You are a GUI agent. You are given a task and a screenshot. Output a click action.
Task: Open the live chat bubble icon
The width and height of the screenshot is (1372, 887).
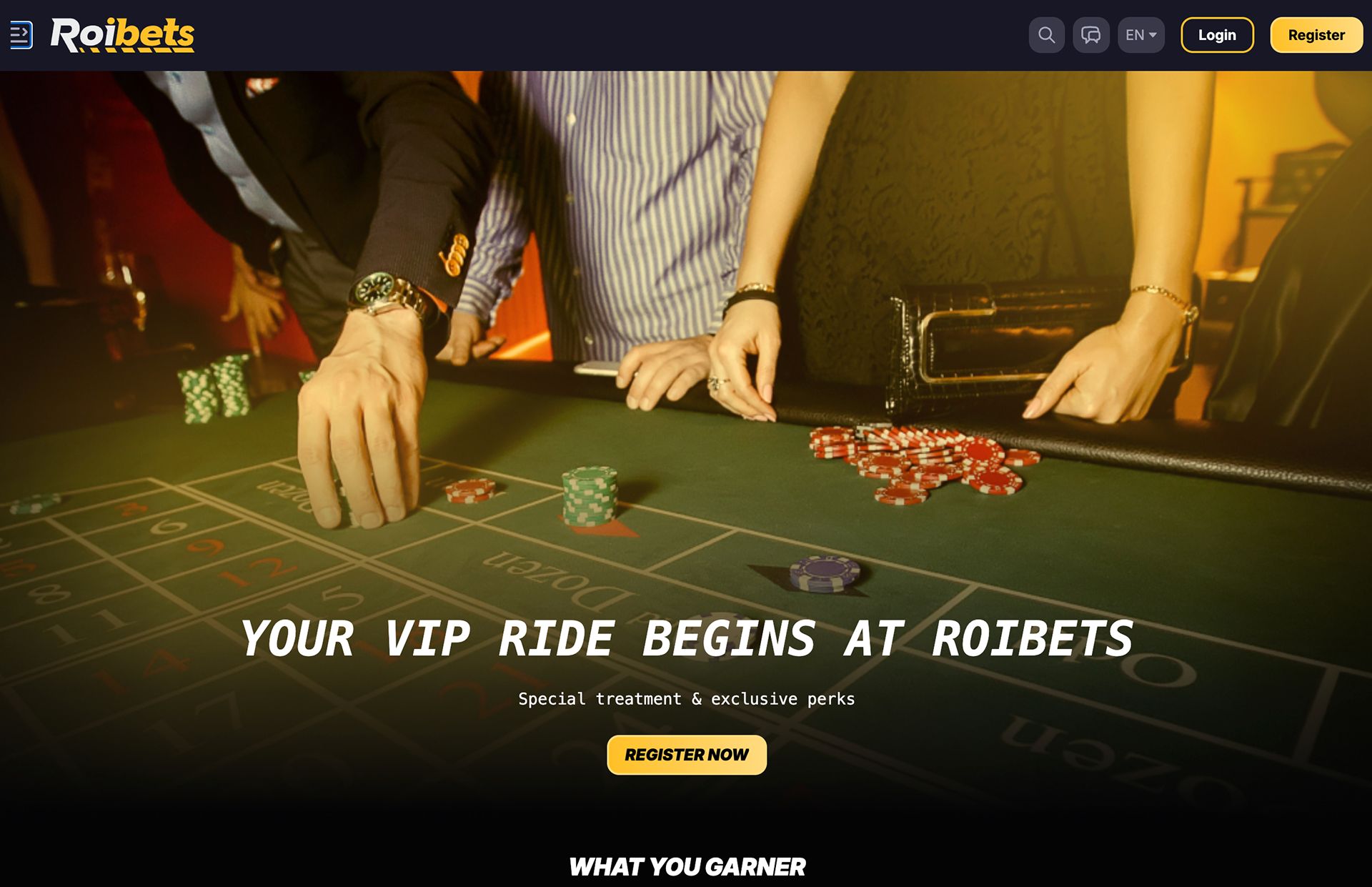tap(1090, 35)
